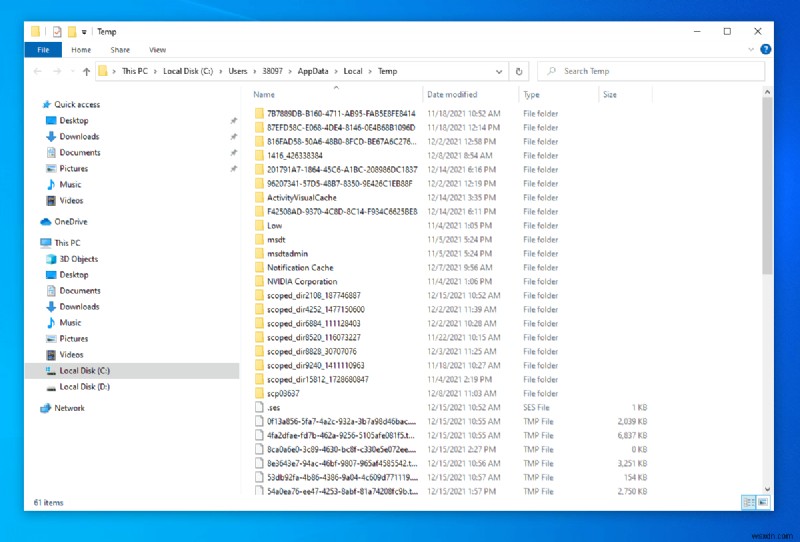Click the Documents pin icon in Quick access

pos(234,152)
